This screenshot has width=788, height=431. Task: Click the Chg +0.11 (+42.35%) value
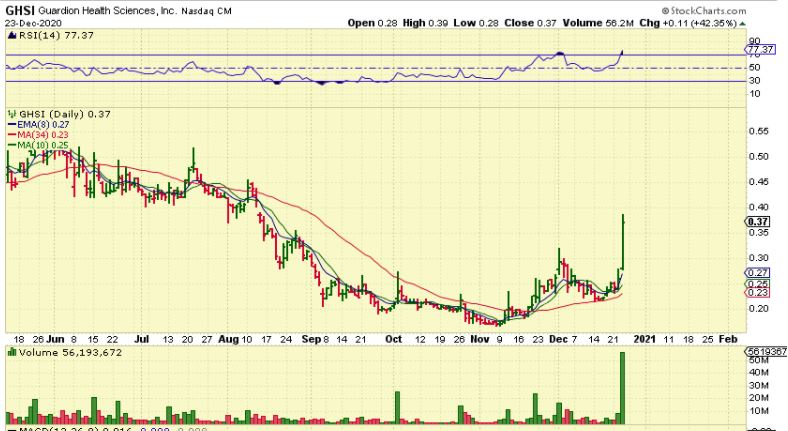coord(698,22)
